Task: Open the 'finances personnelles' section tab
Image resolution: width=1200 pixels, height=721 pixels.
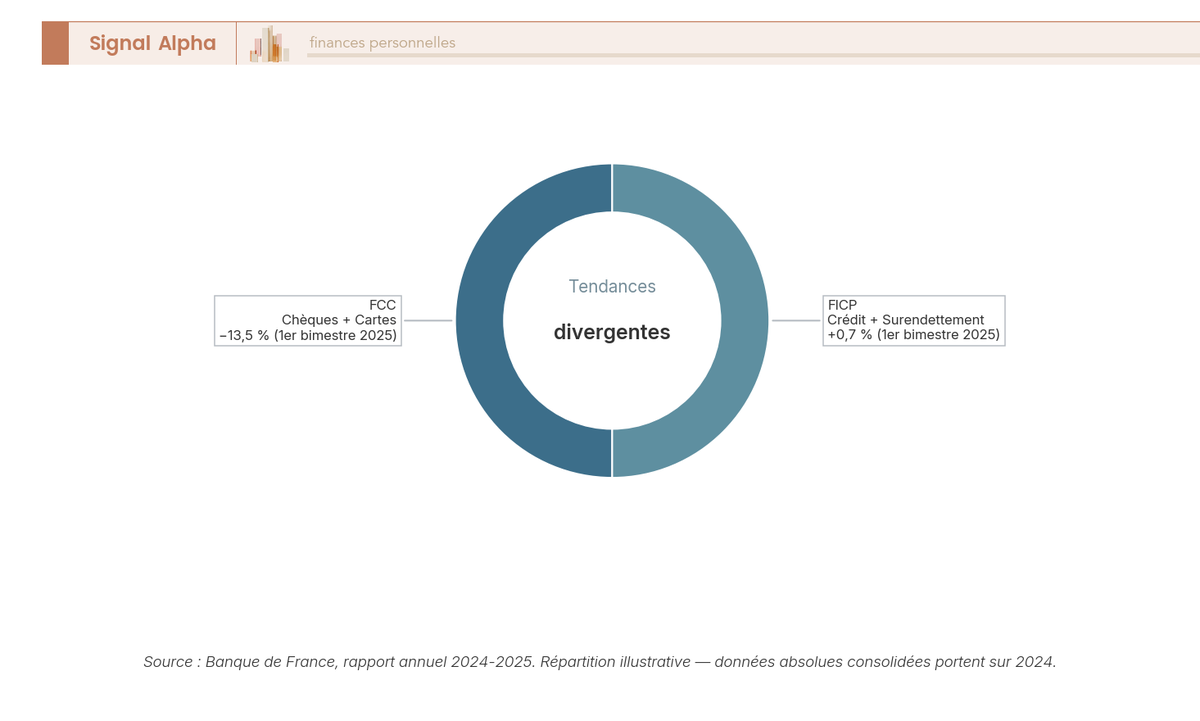Action: point(383,43)
